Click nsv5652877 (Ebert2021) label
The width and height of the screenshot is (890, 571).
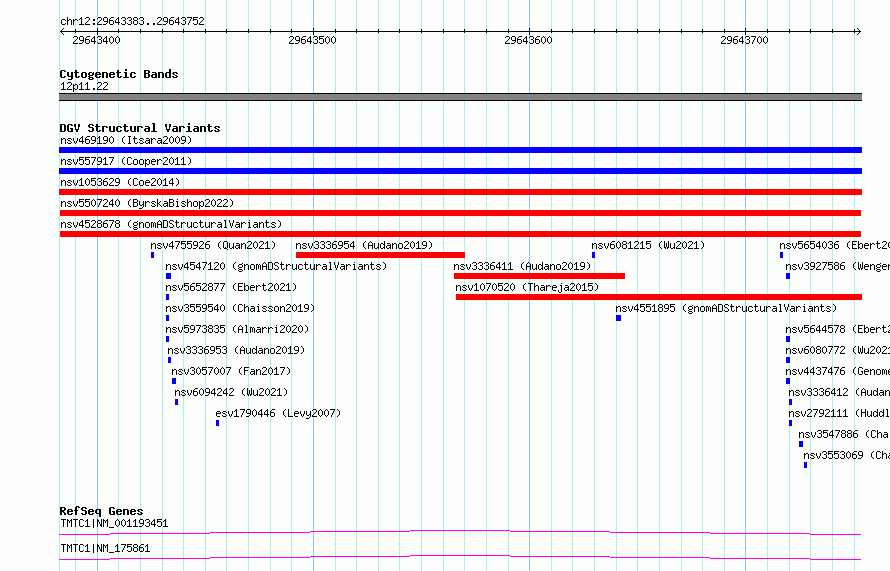click(231, 287)
